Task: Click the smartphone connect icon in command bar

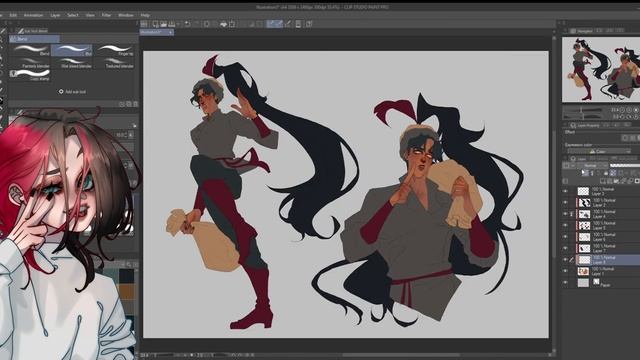Action: click(298, 24)
